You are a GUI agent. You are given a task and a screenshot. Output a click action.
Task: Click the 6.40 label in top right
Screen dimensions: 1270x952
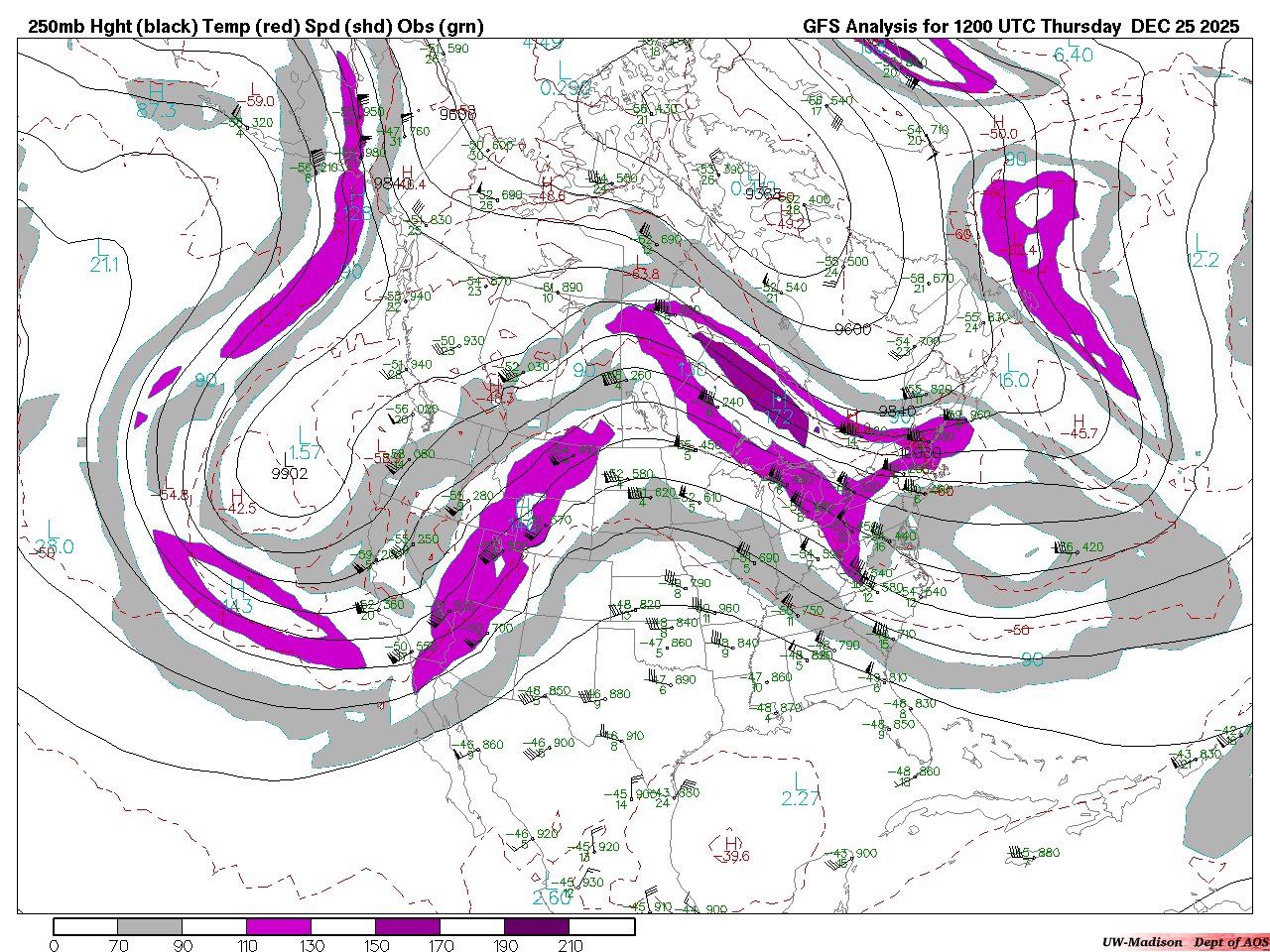(1074, 56)
